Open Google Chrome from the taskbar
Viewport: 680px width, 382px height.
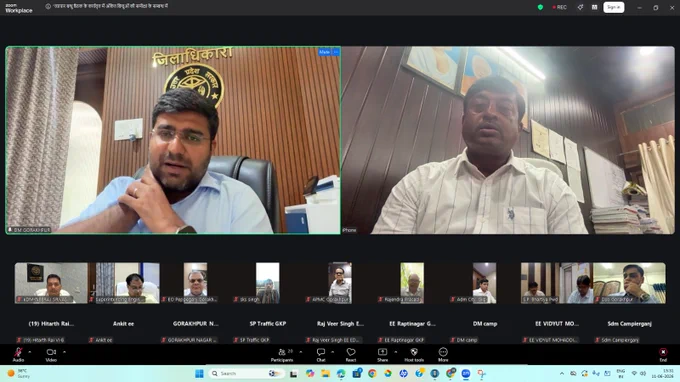pos(372,373)
